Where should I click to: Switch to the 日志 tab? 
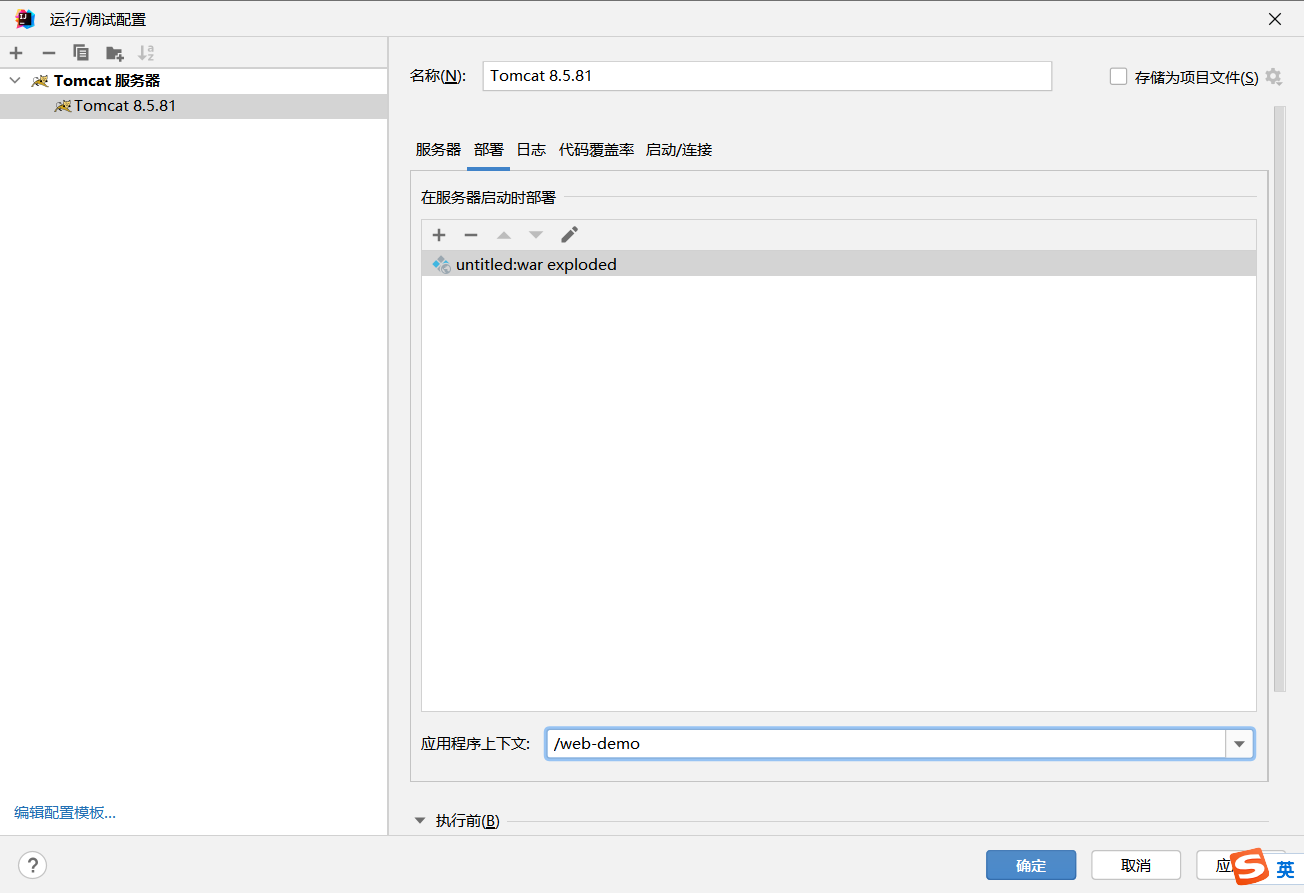[x=531, y=150]
